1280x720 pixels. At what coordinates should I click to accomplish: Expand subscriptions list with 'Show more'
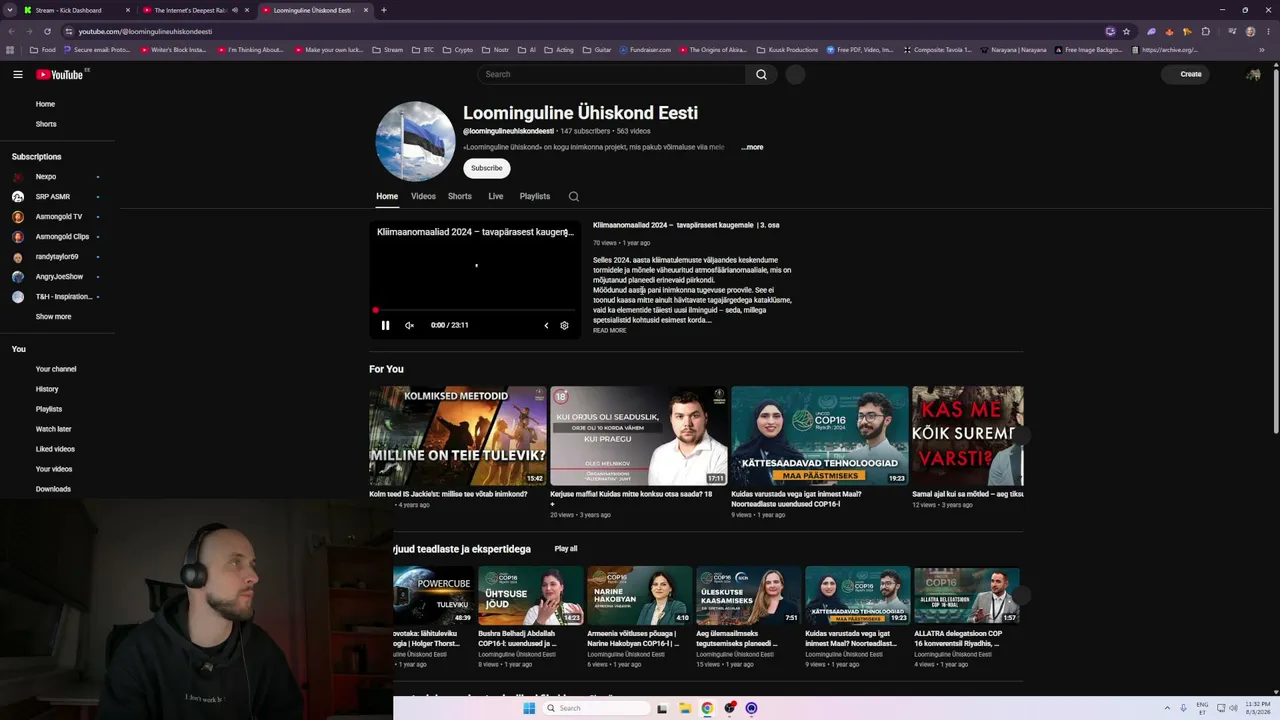coord(54,317)
